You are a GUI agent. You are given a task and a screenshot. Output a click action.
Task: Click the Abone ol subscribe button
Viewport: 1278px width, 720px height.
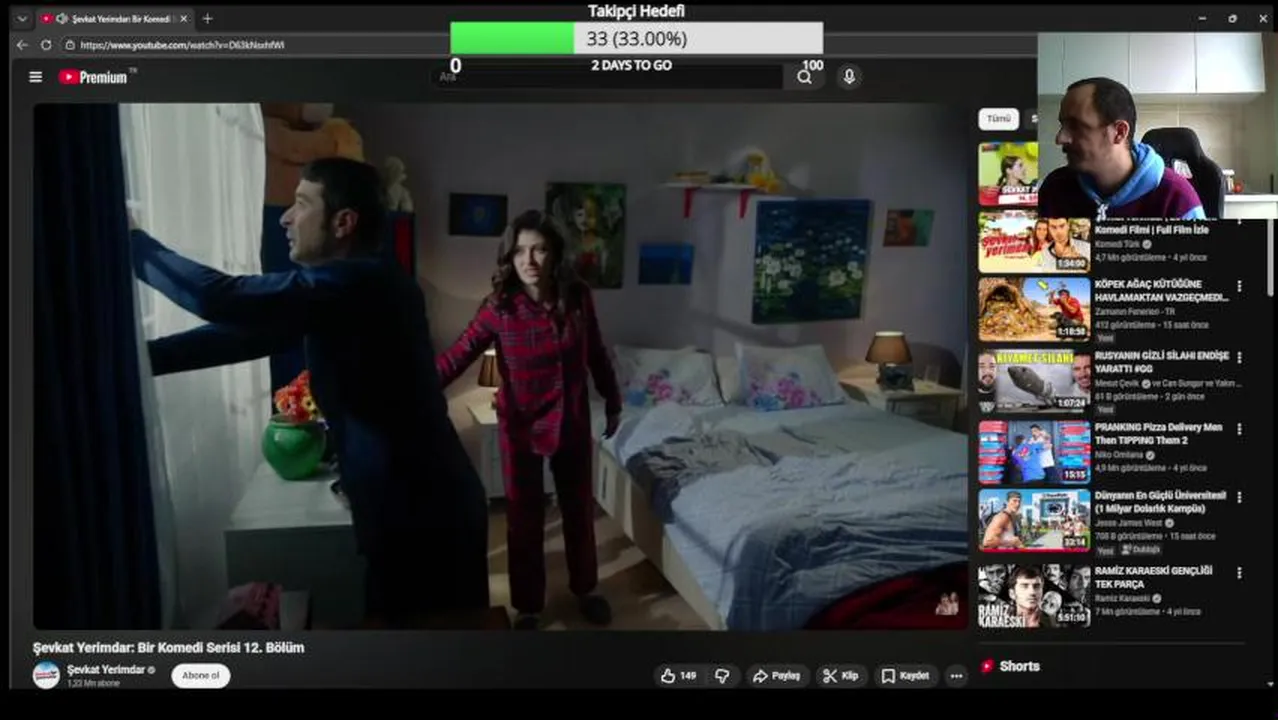(200, 675)
